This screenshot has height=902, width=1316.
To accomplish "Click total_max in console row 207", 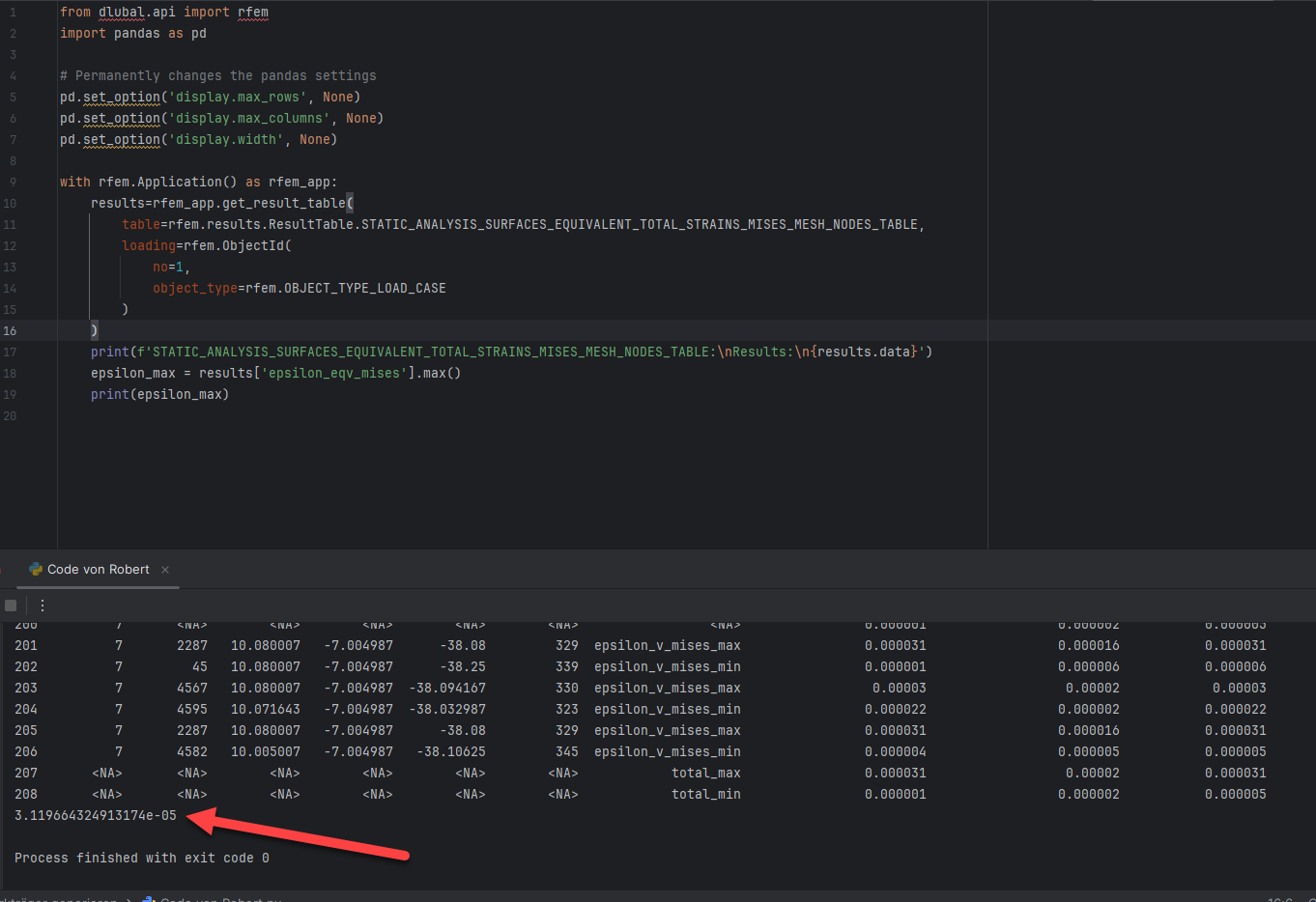I will [705, 774].
